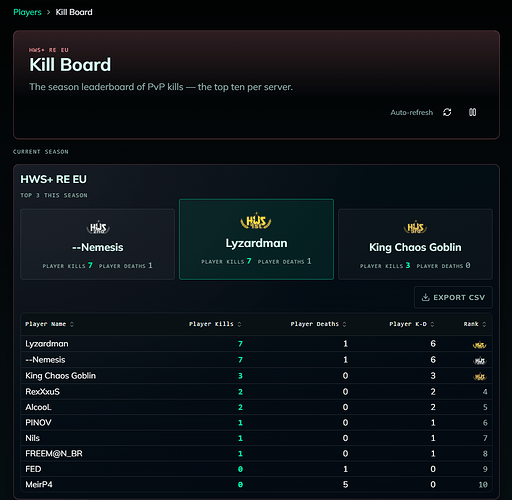Screen dimensions: 512x500
Task: Select the Nils row name
Action: tap(33, 438)
